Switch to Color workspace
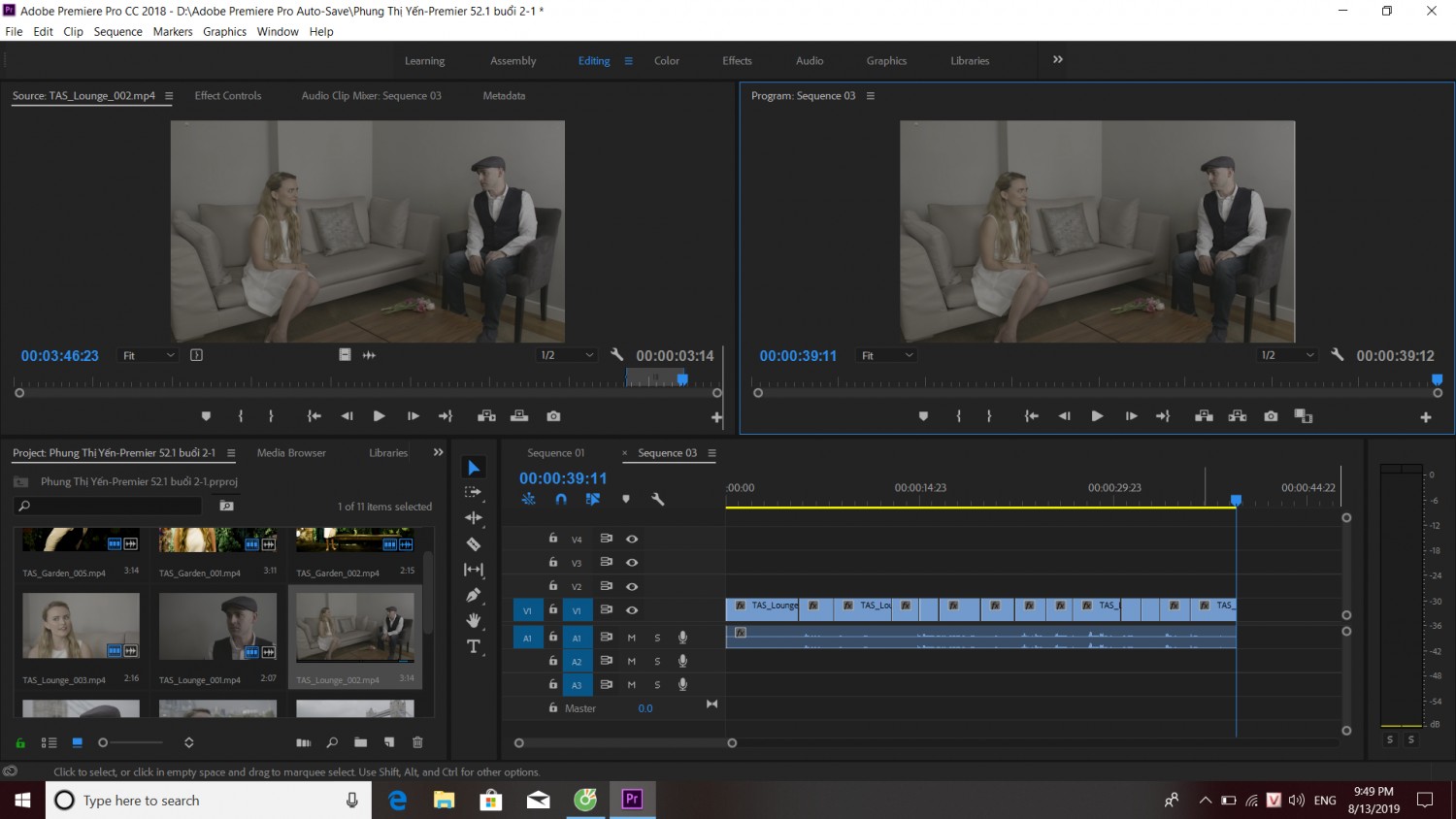This screenshot has width=1456, height=819. point(667,60)
